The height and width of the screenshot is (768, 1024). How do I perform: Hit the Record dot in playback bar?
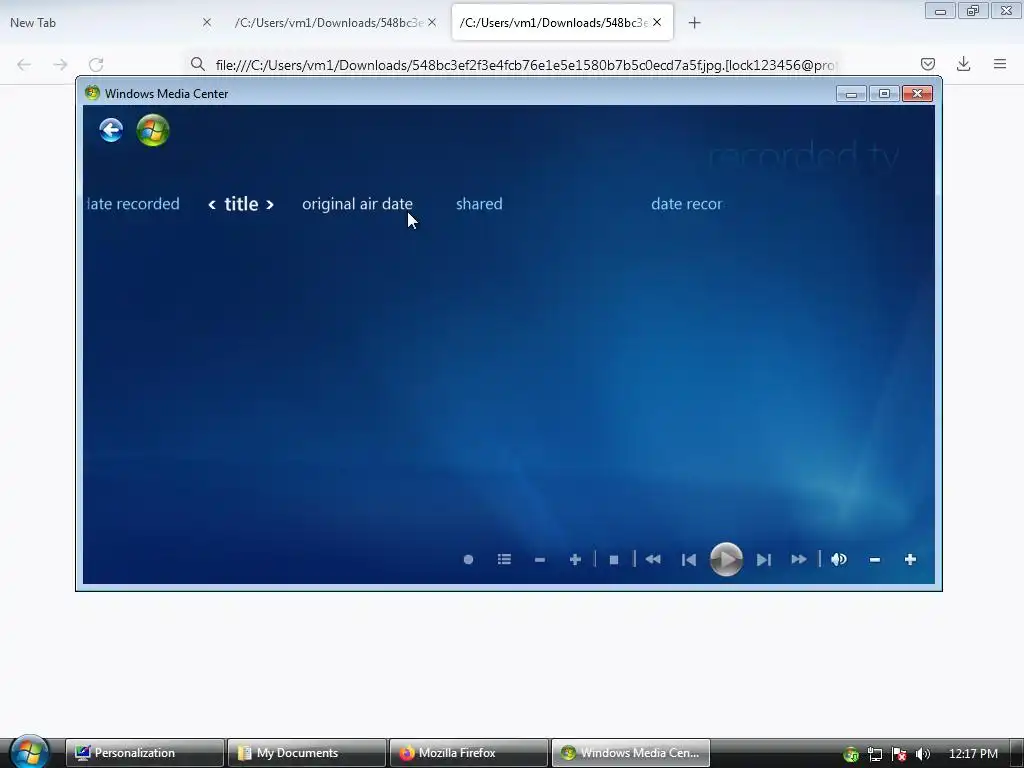(468, 560)
